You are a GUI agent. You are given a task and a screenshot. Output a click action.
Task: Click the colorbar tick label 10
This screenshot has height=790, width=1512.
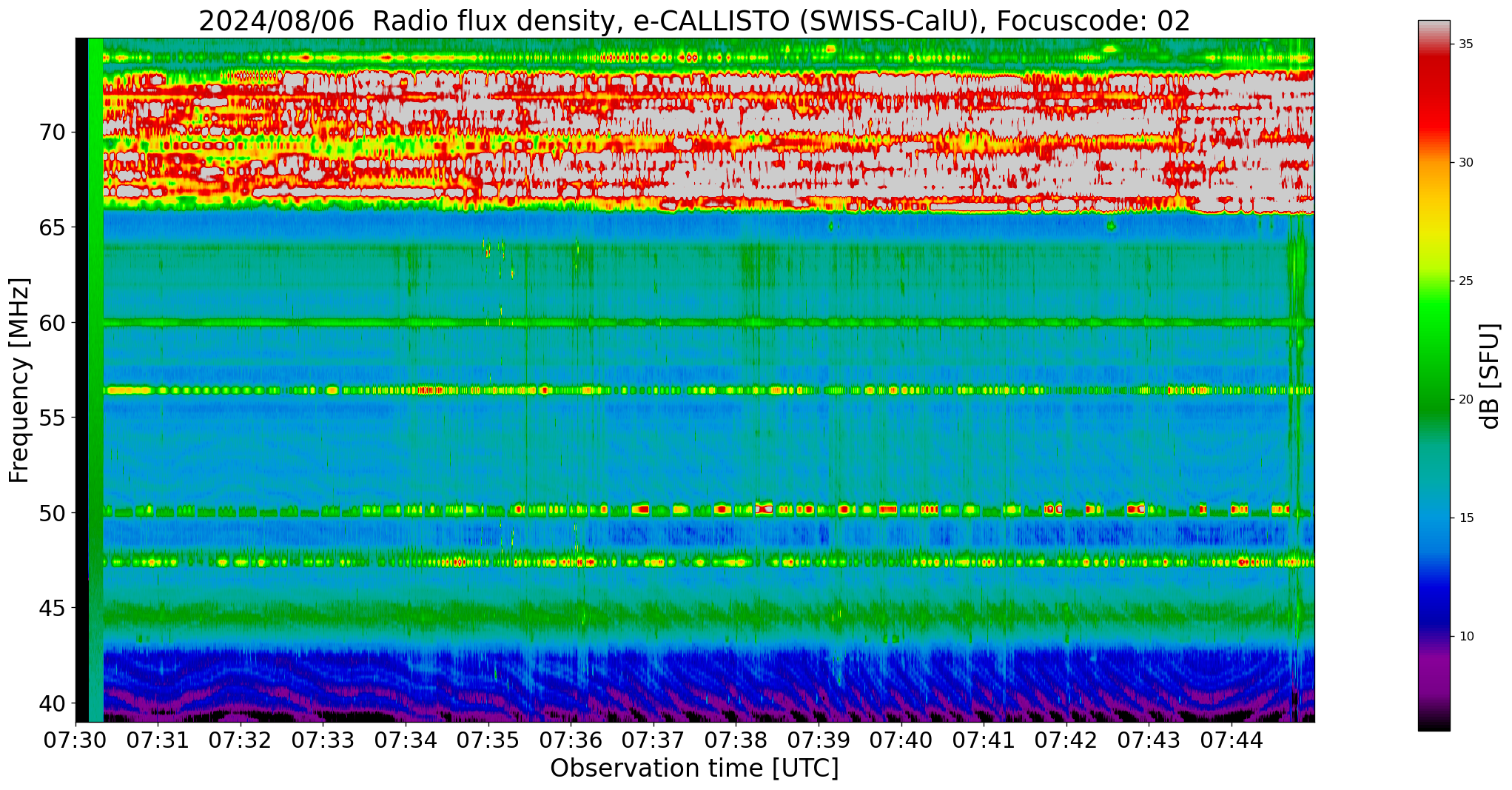tap(1466, 637)
